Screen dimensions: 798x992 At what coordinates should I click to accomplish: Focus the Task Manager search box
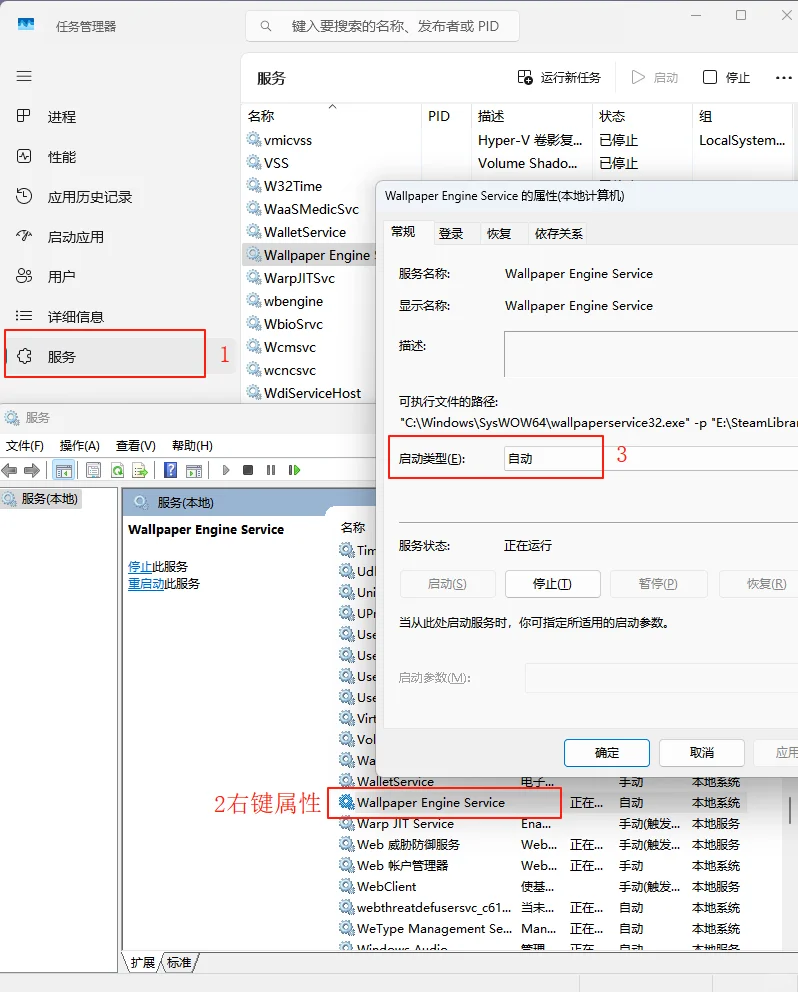(382, 26)
